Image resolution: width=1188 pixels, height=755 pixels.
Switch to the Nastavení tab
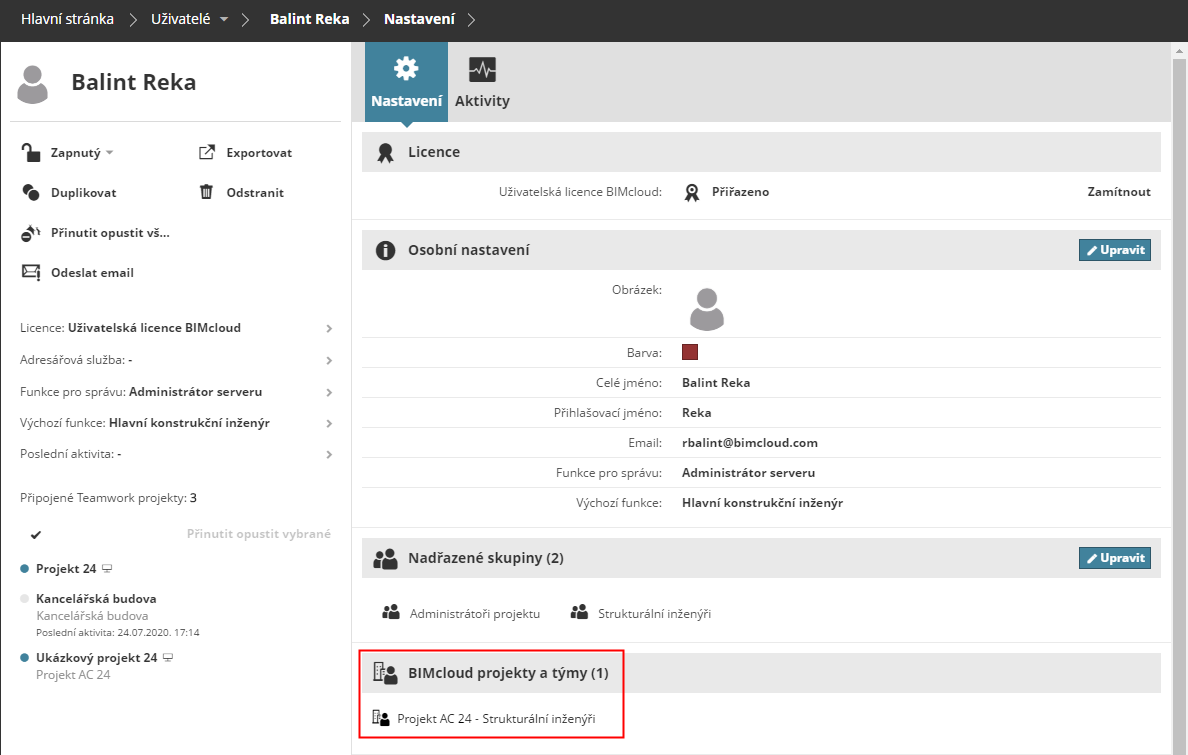click(406, 83)
